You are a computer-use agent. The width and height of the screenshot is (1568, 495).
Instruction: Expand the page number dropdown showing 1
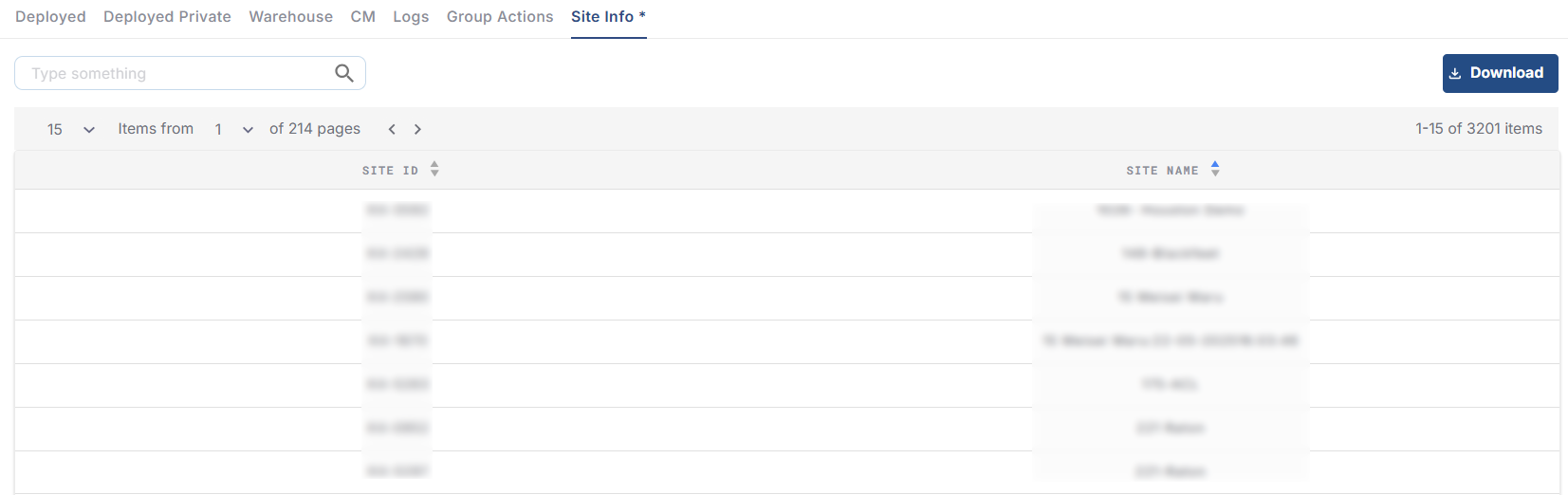tap(233, 129)
